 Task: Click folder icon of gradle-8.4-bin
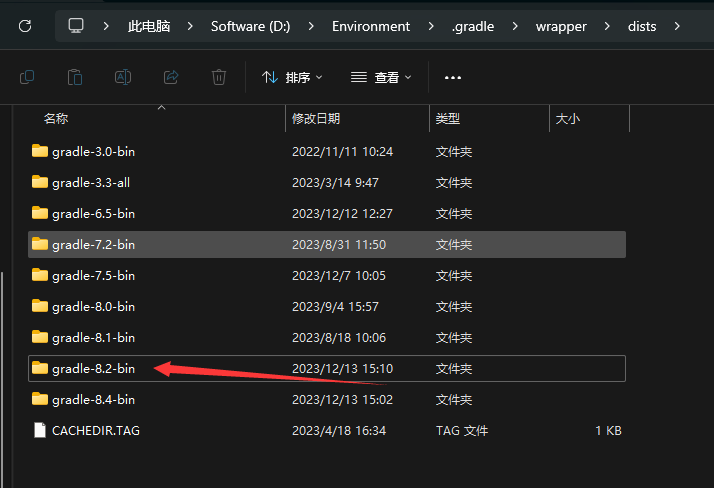point(40,398)
